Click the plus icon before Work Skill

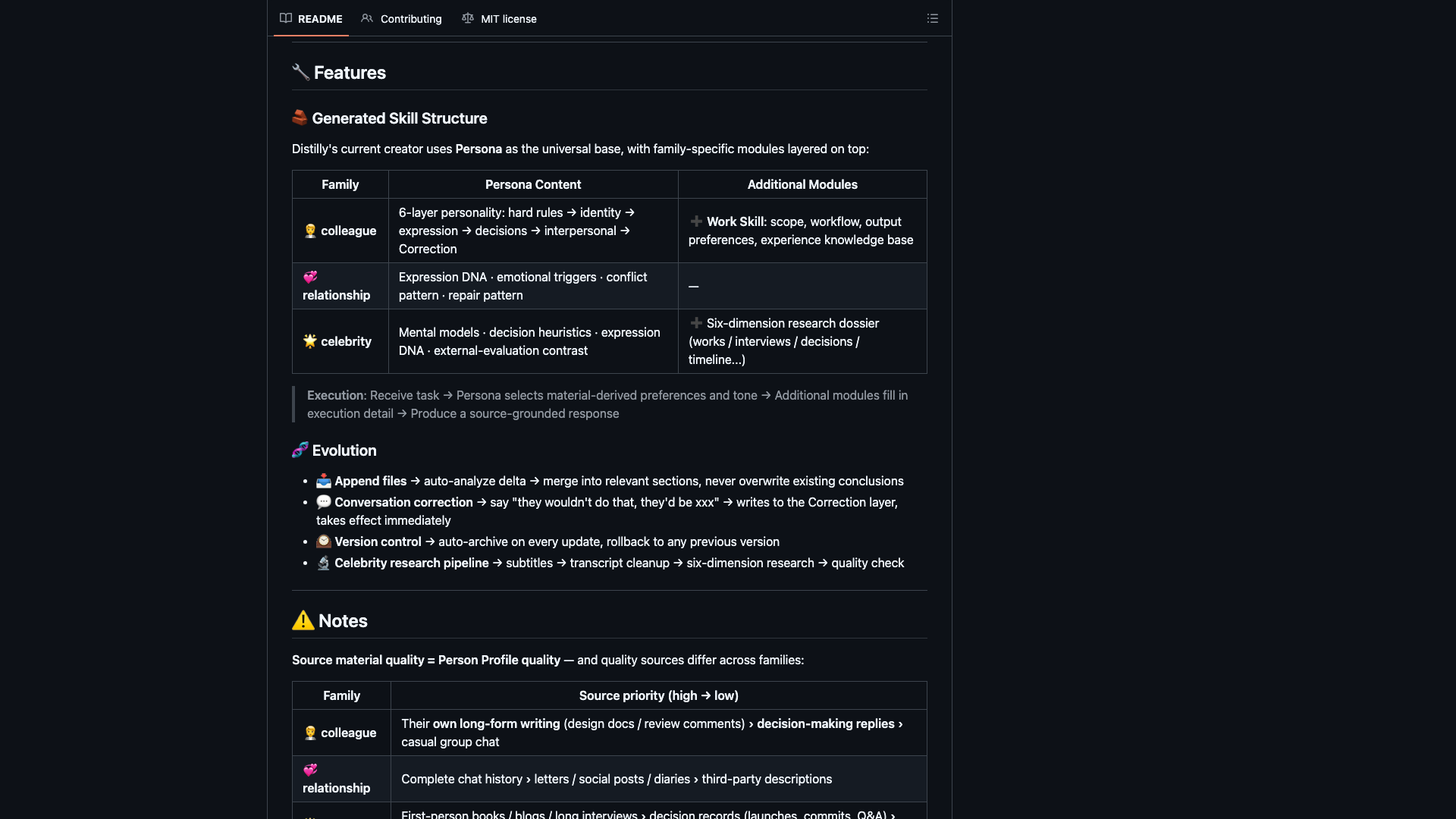(x=696, y=221)
